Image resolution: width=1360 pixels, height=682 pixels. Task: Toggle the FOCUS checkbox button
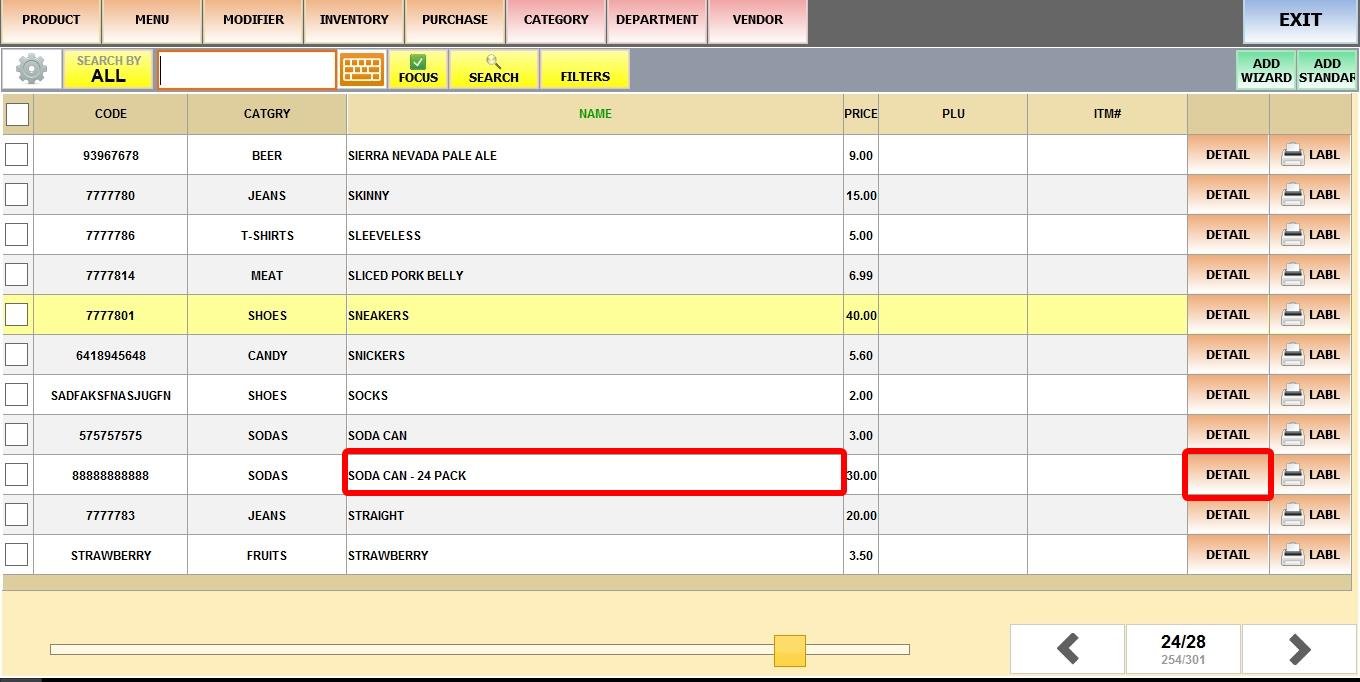pyautogui.click(x=418, y=70)
